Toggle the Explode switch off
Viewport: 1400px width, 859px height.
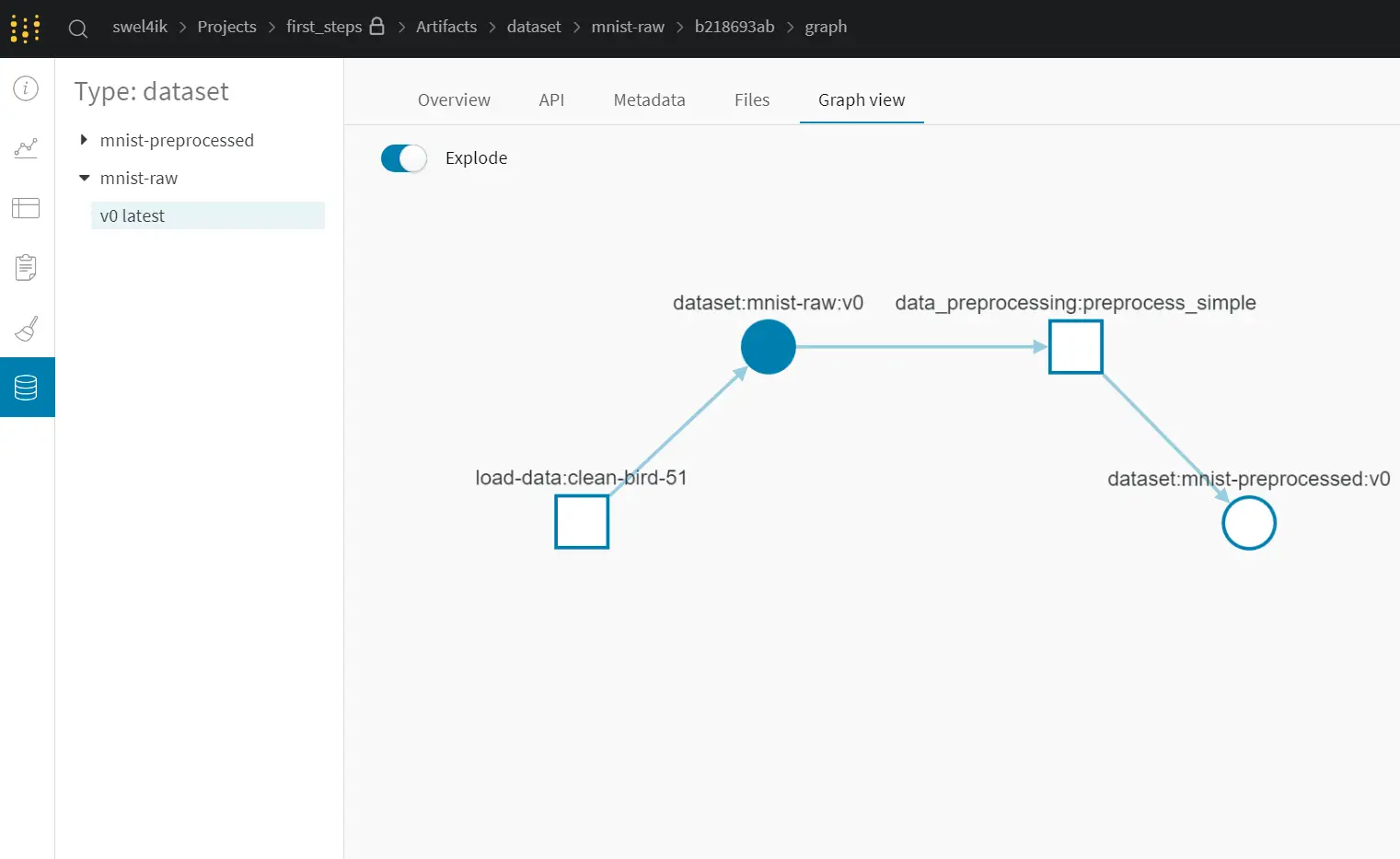[x=404, y=158]
